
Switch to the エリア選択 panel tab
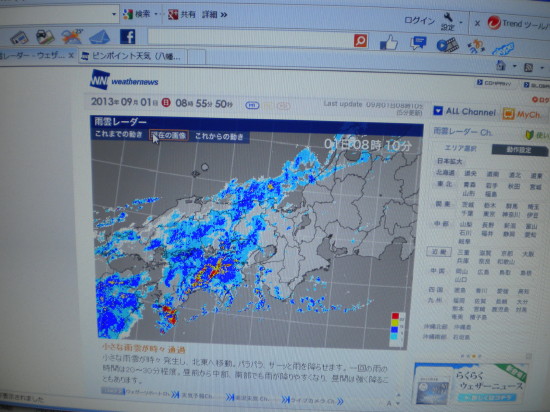pos(461,148)
